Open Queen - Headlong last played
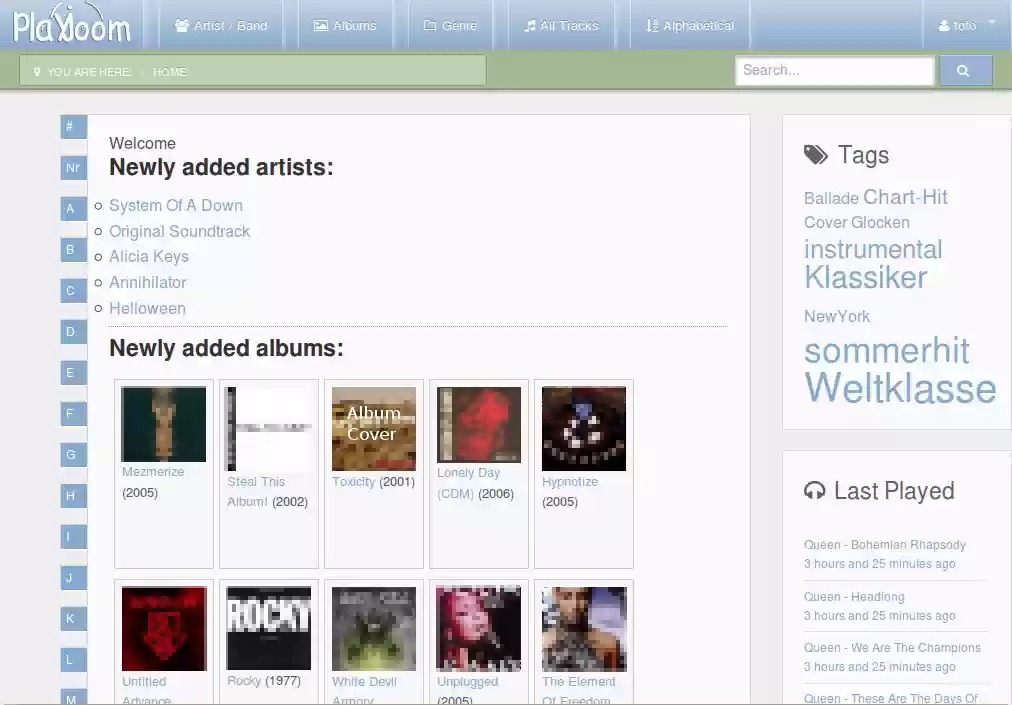Viewport: 1012px width, 705px height. pos(854,597)
